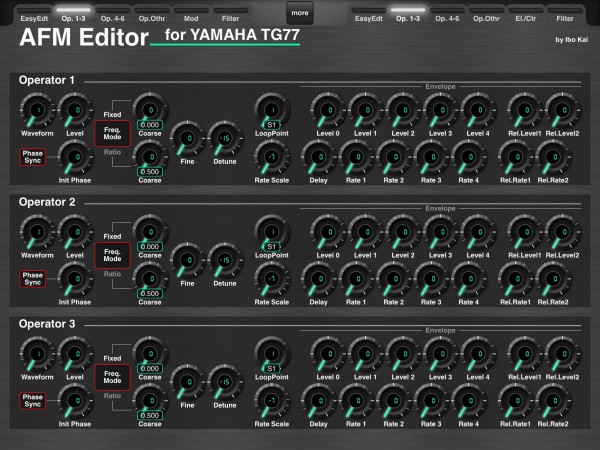
Task: Click Operator 2 Init Phase knob
Action: pyautogui.click(x=75, y=279)
